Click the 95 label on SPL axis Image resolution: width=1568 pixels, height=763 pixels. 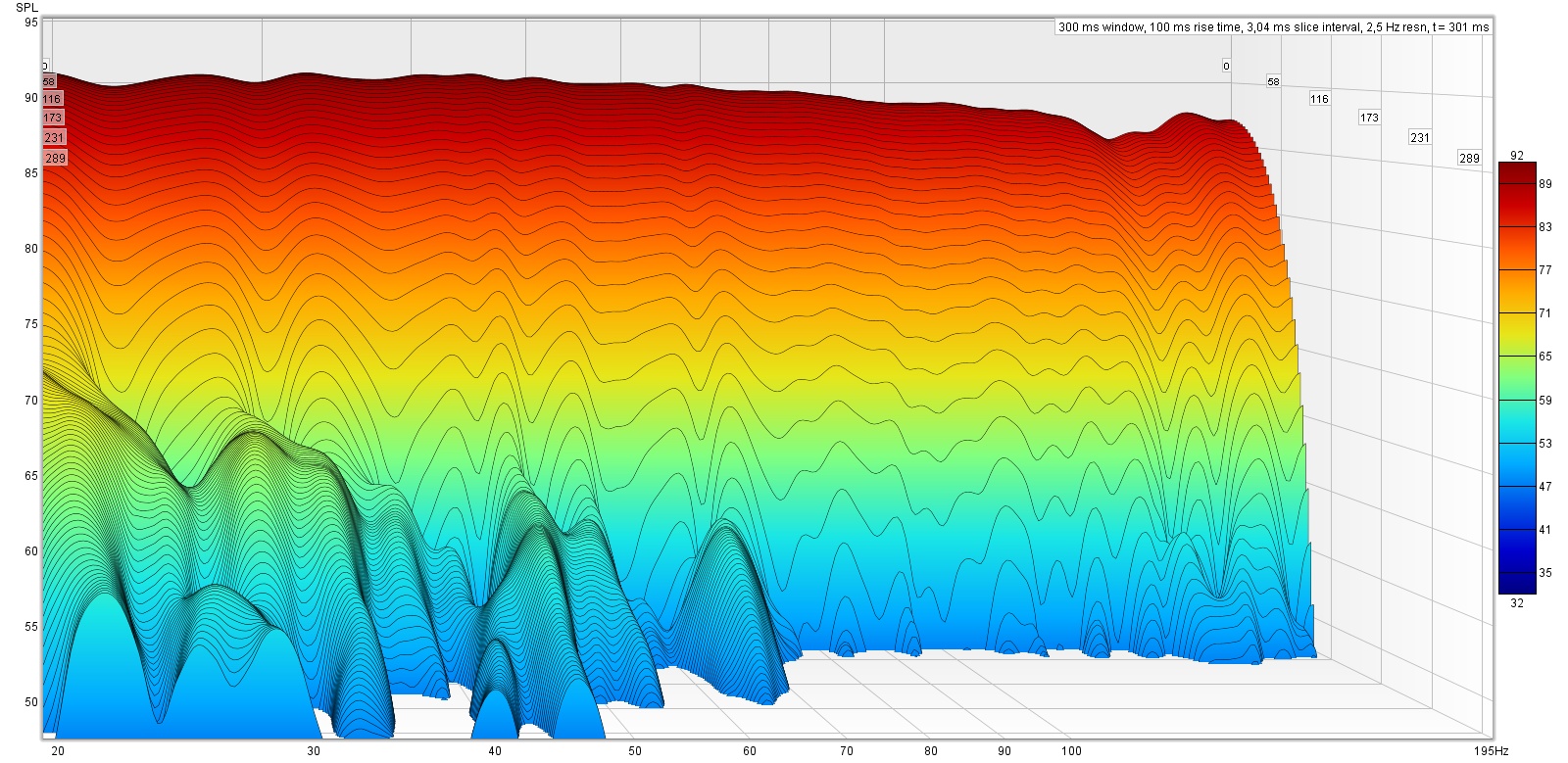pos(31,23)
